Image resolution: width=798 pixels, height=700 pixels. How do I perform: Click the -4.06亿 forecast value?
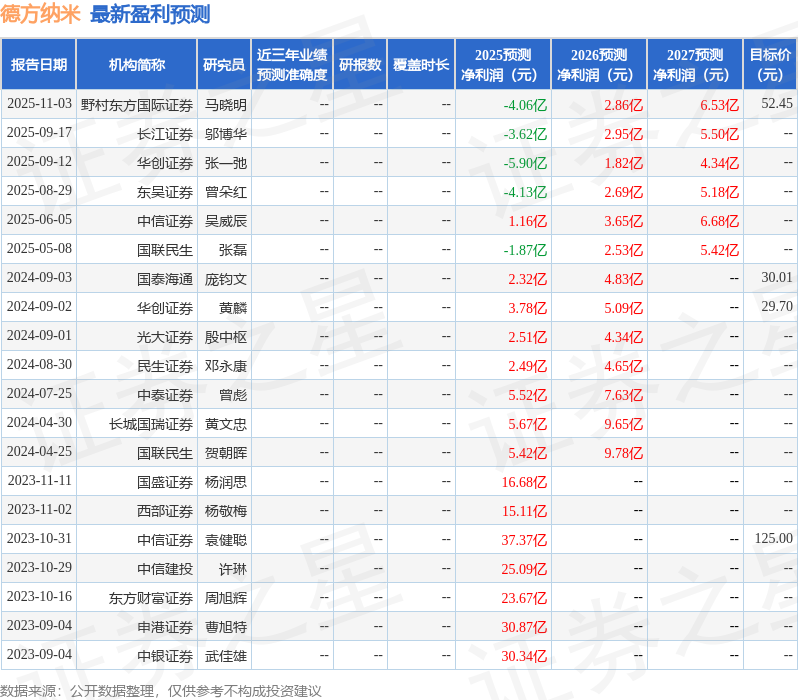click(525, 105)
